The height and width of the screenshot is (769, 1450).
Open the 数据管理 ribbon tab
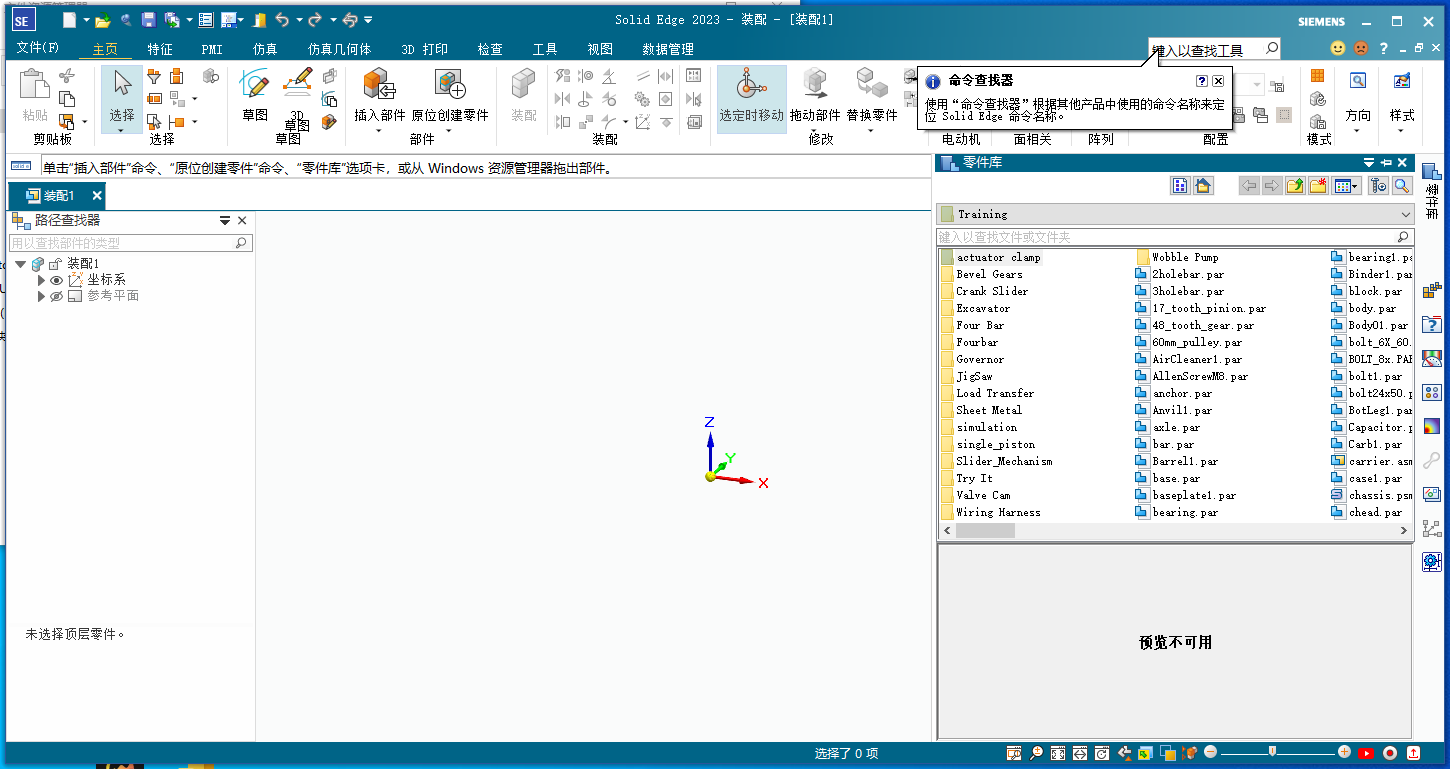point(668,48)
